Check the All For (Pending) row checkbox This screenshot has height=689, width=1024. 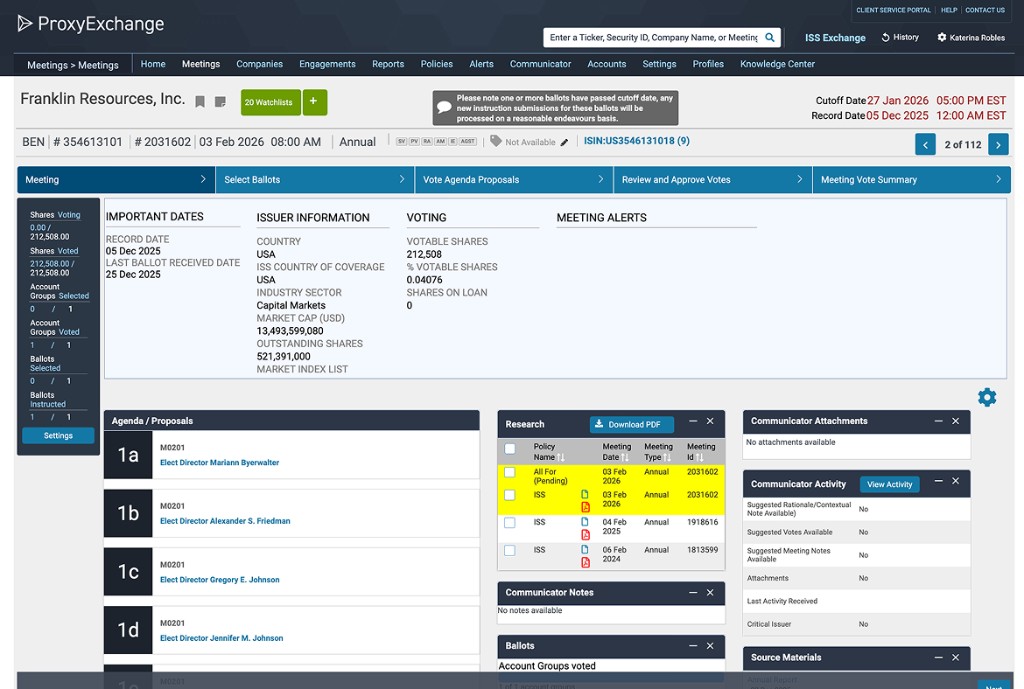pos(509,472)
